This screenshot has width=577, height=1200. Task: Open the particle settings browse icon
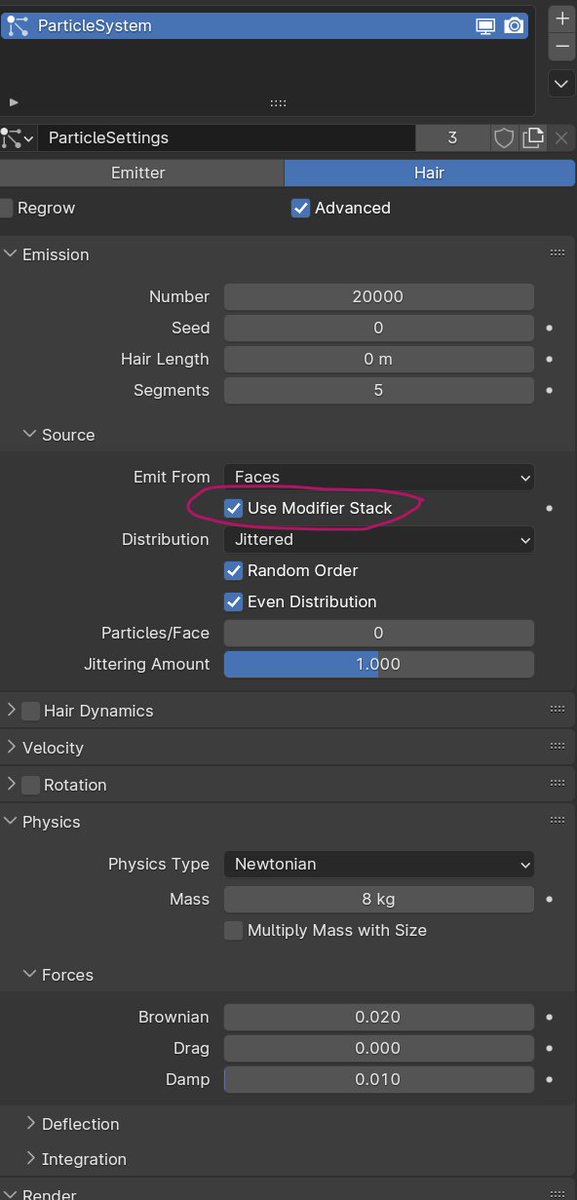(x=18, y=138)
